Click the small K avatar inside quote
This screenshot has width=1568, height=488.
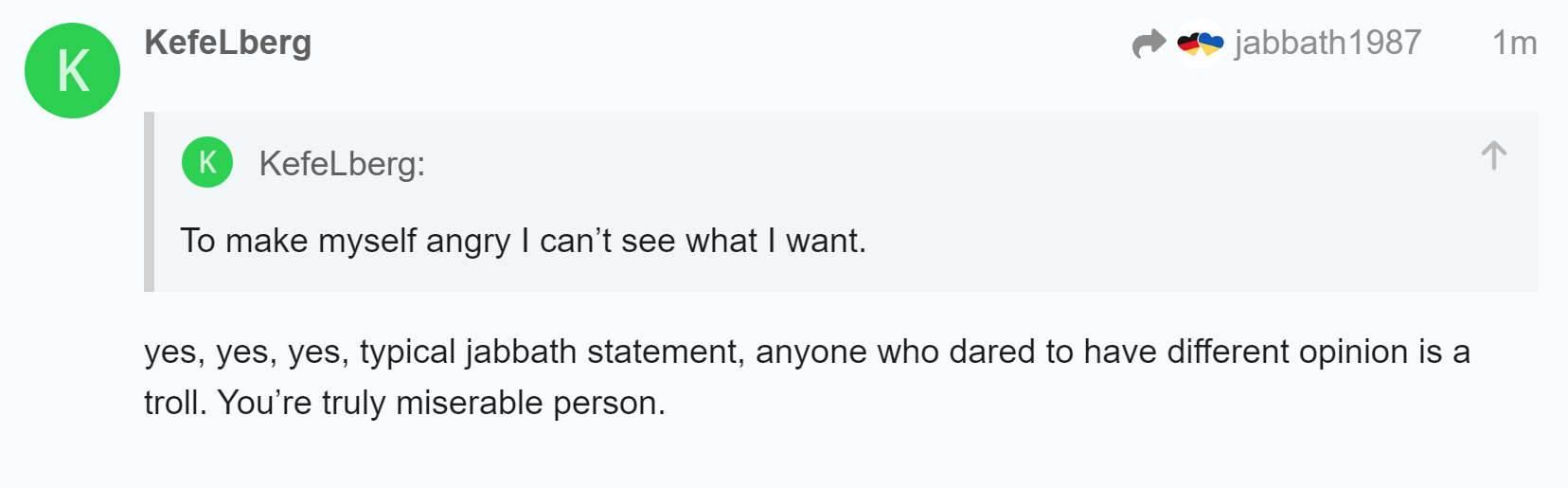tap(207, 163)
